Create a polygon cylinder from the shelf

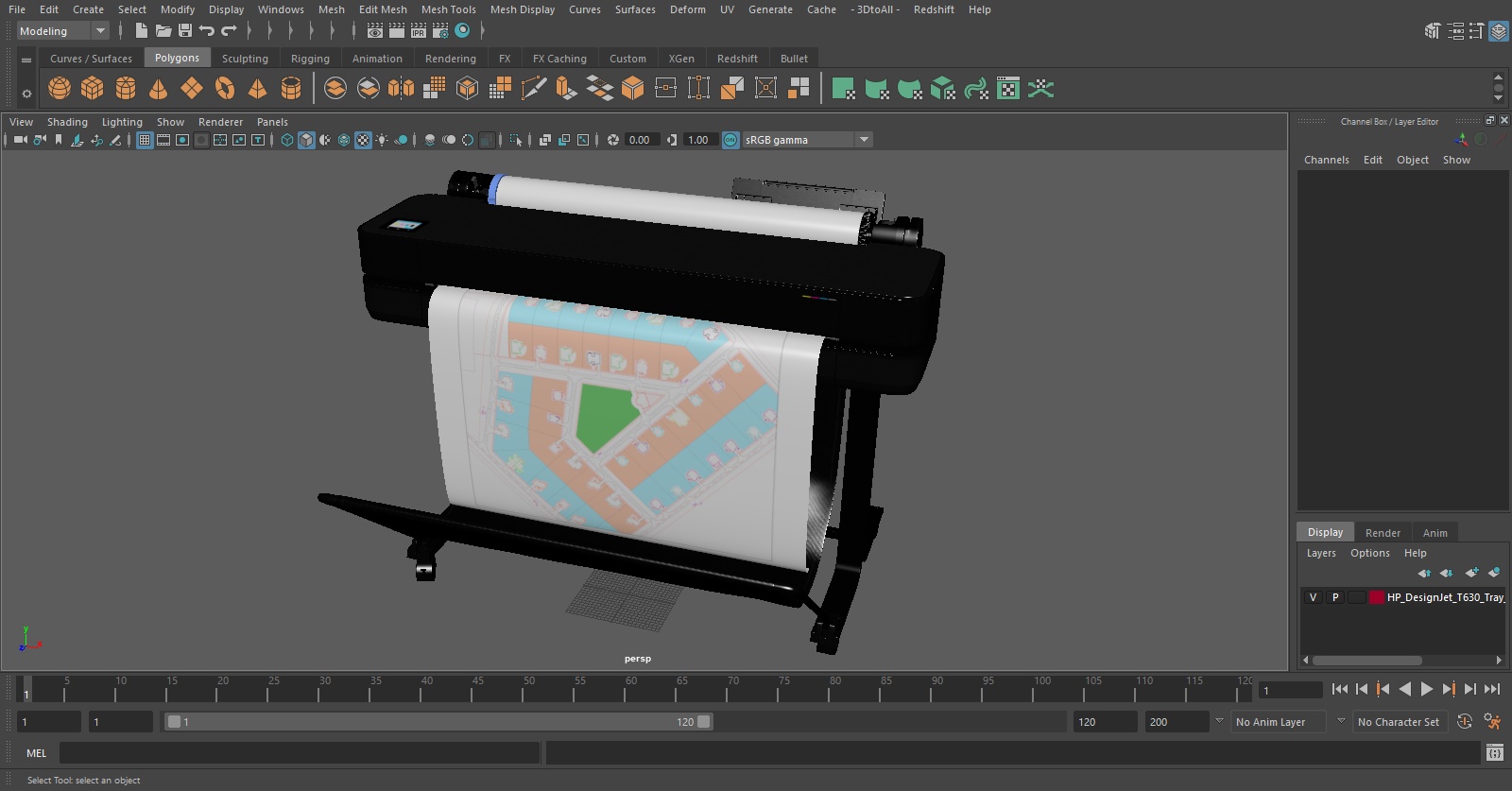pos(126,89)
